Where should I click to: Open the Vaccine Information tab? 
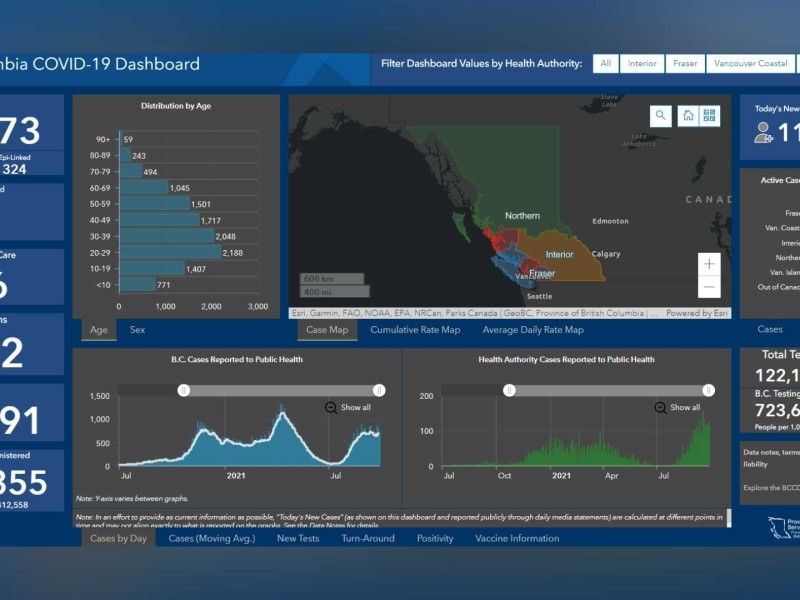point(517,538)
